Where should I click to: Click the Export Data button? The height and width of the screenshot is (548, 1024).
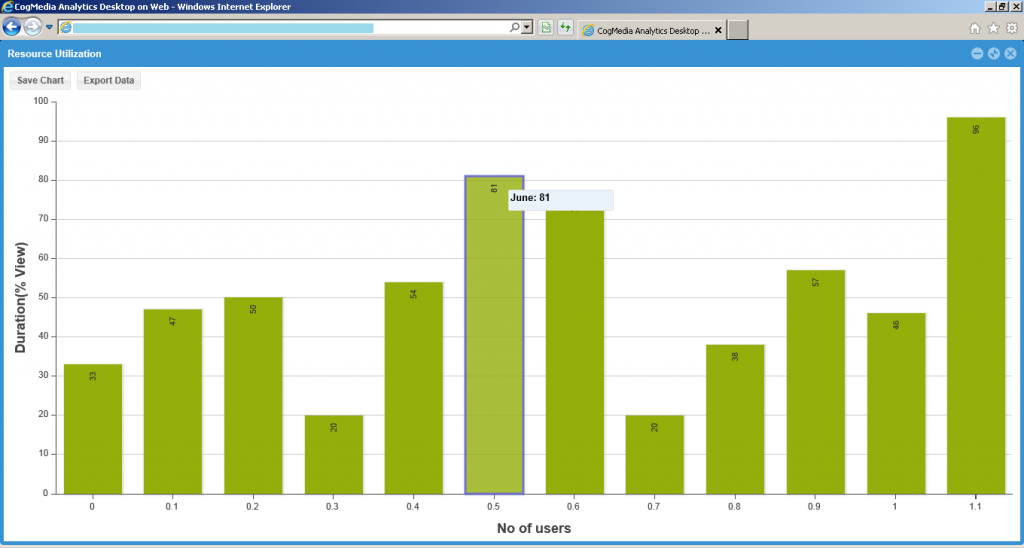(x=109, y=80)
